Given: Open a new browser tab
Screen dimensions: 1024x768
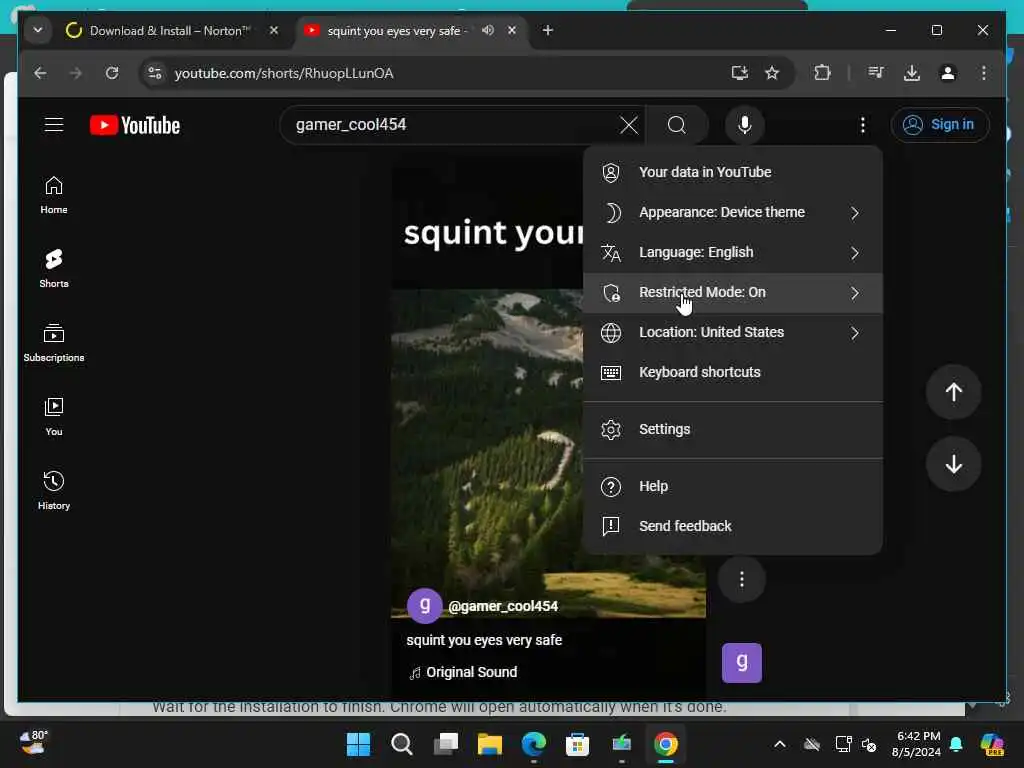Looking at the screenshot, I should pos(547,30).
